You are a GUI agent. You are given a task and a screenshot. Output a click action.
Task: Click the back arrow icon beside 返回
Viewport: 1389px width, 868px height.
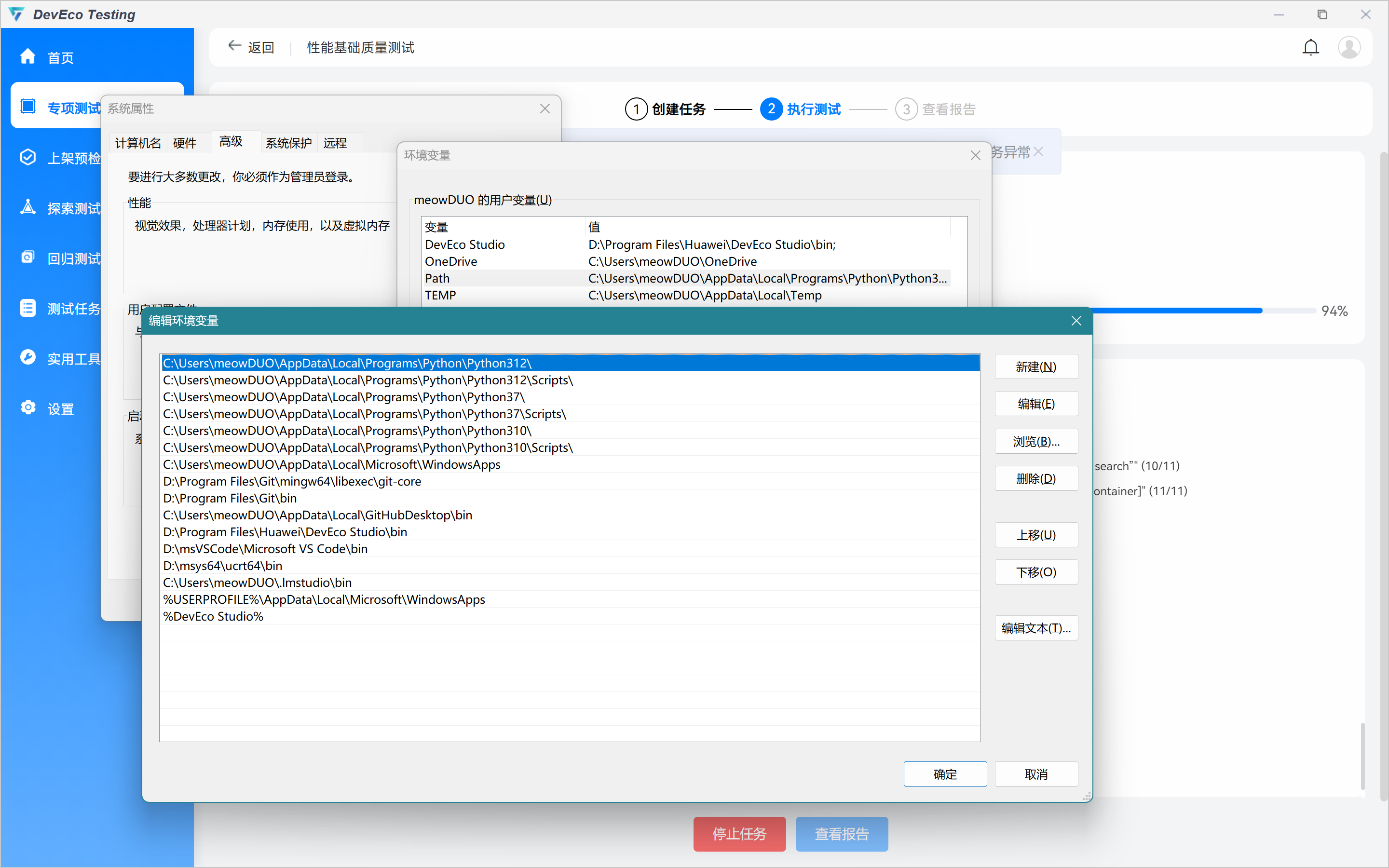point(234,46)
